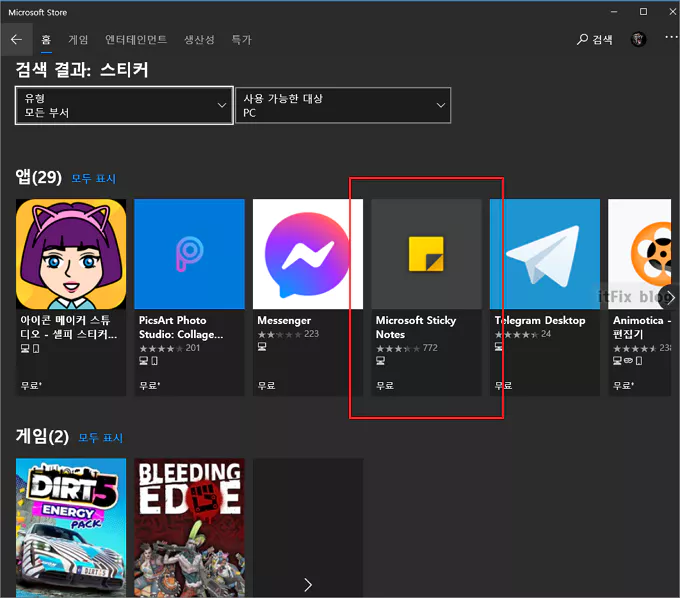Open the 홈 tab
This screenshot has width=680, height=598.
pos(46,40)
